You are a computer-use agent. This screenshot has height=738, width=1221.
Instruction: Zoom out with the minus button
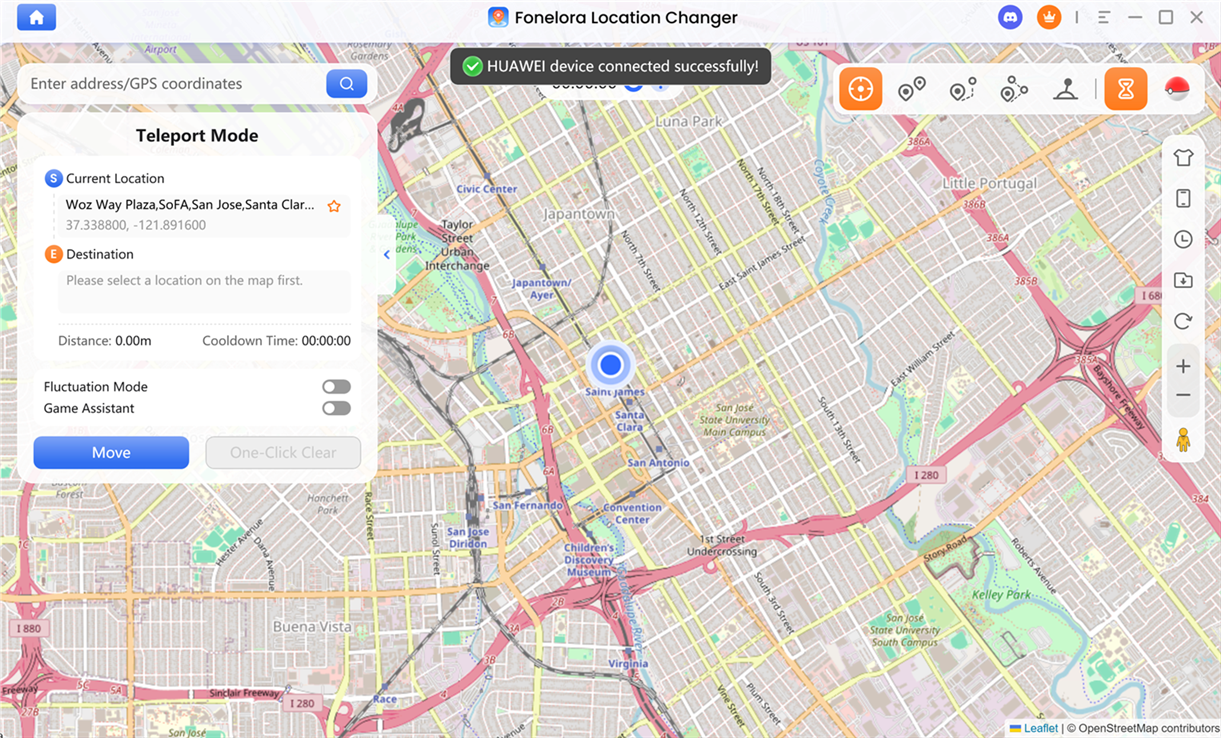tap(1183, 396)
